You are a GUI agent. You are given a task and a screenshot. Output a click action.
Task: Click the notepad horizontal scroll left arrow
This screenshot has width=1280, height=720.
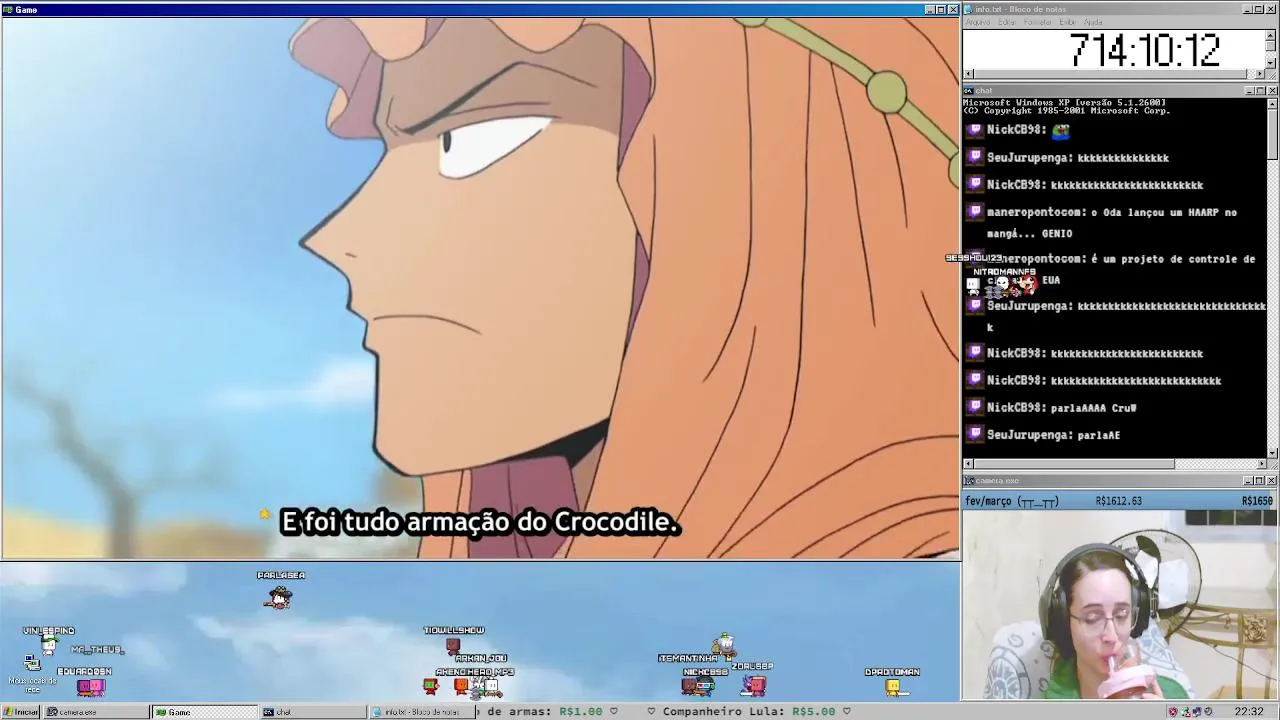[x=968, y=74]
